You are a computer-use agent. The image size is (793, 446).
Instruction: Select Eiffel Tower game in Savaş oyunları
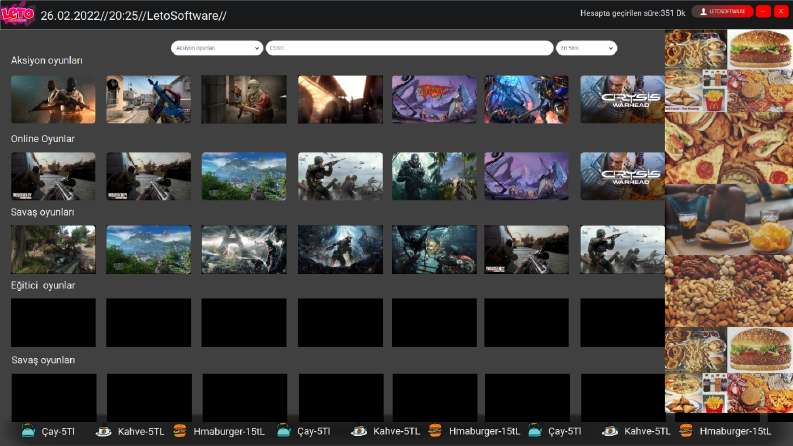click(x=244, y=249)
